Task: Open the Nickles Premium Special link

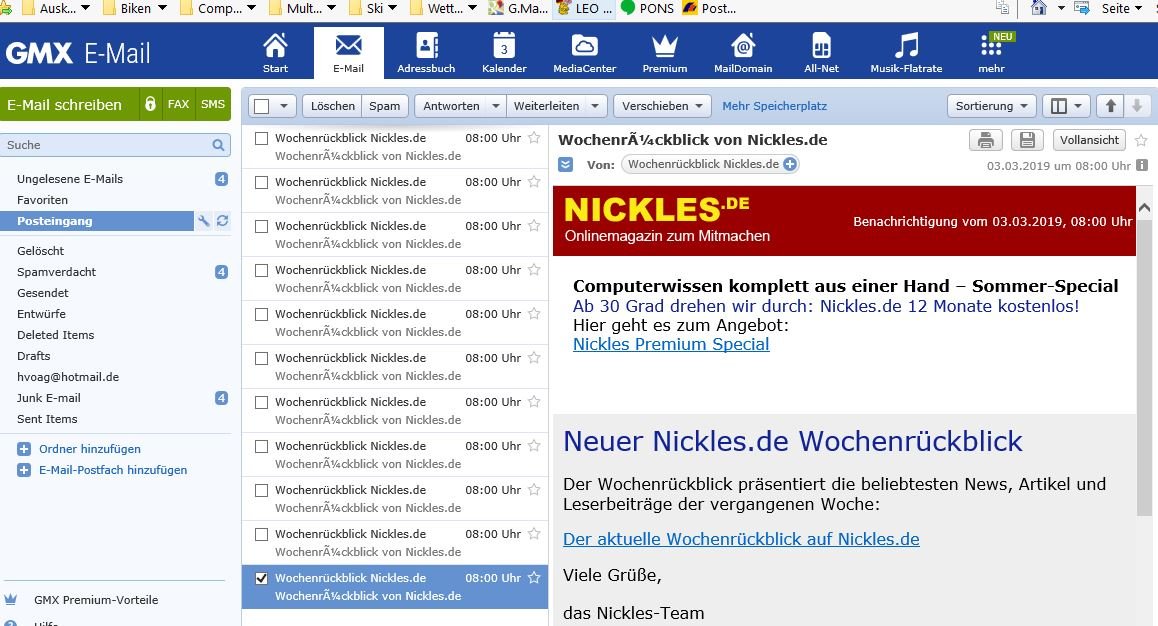Action: coord(671,344)
